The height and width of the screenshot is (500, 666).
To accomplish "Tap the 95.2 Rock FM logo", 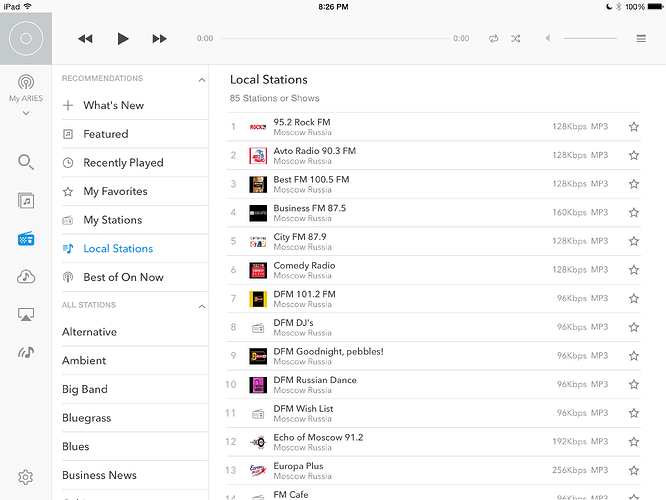I will [258, 127].
